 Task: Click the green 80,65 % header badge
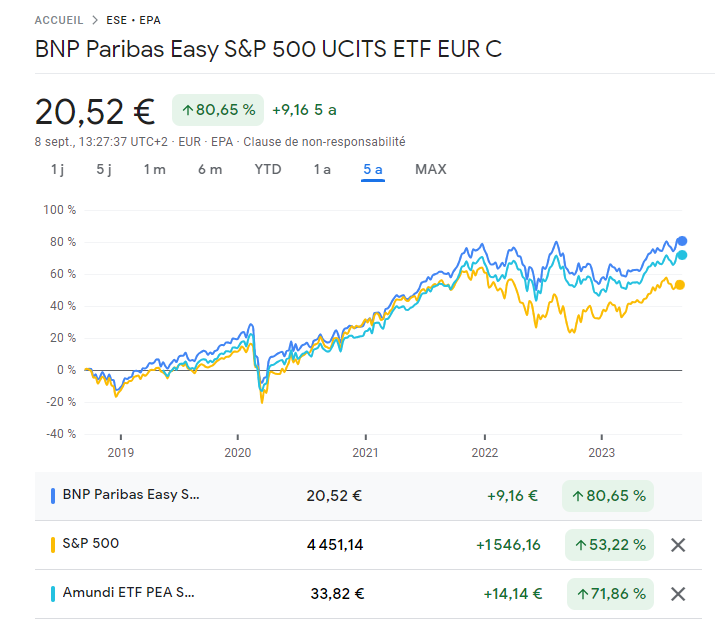point(218,109)
